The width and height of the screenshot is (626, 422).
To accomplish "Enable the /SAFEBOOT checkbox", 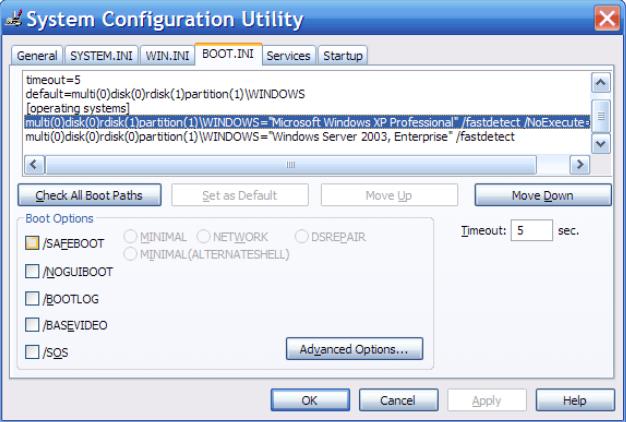I will tap(32, 243).
